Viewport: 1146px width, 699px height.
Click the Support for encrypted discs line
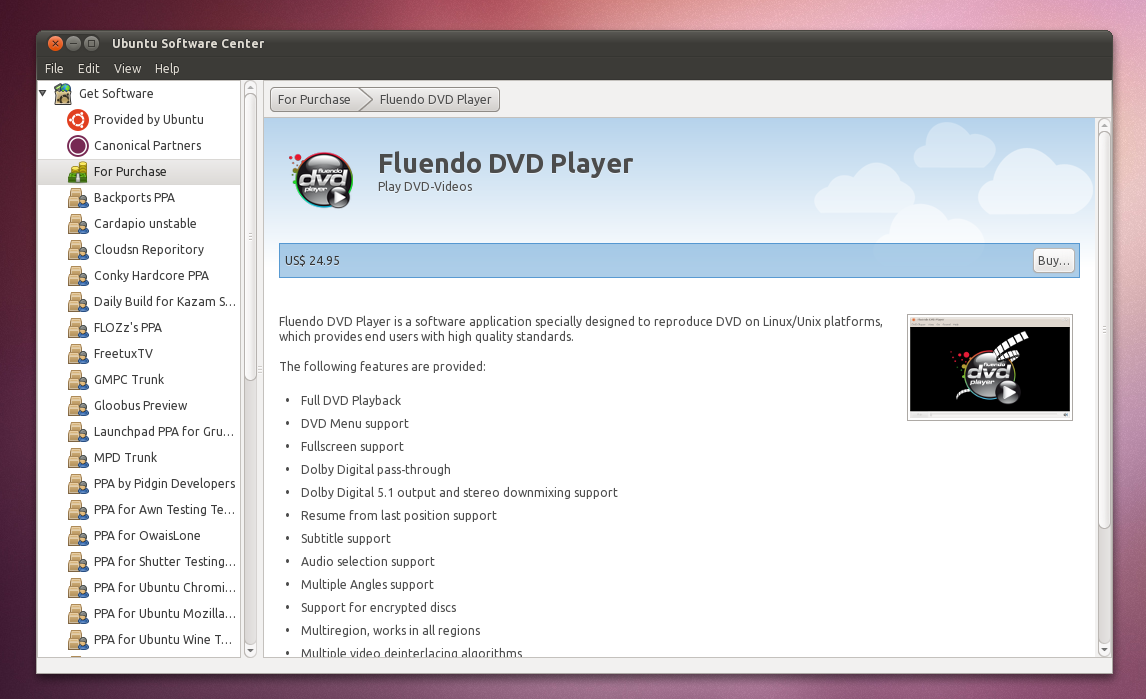[x=379, y=608]
